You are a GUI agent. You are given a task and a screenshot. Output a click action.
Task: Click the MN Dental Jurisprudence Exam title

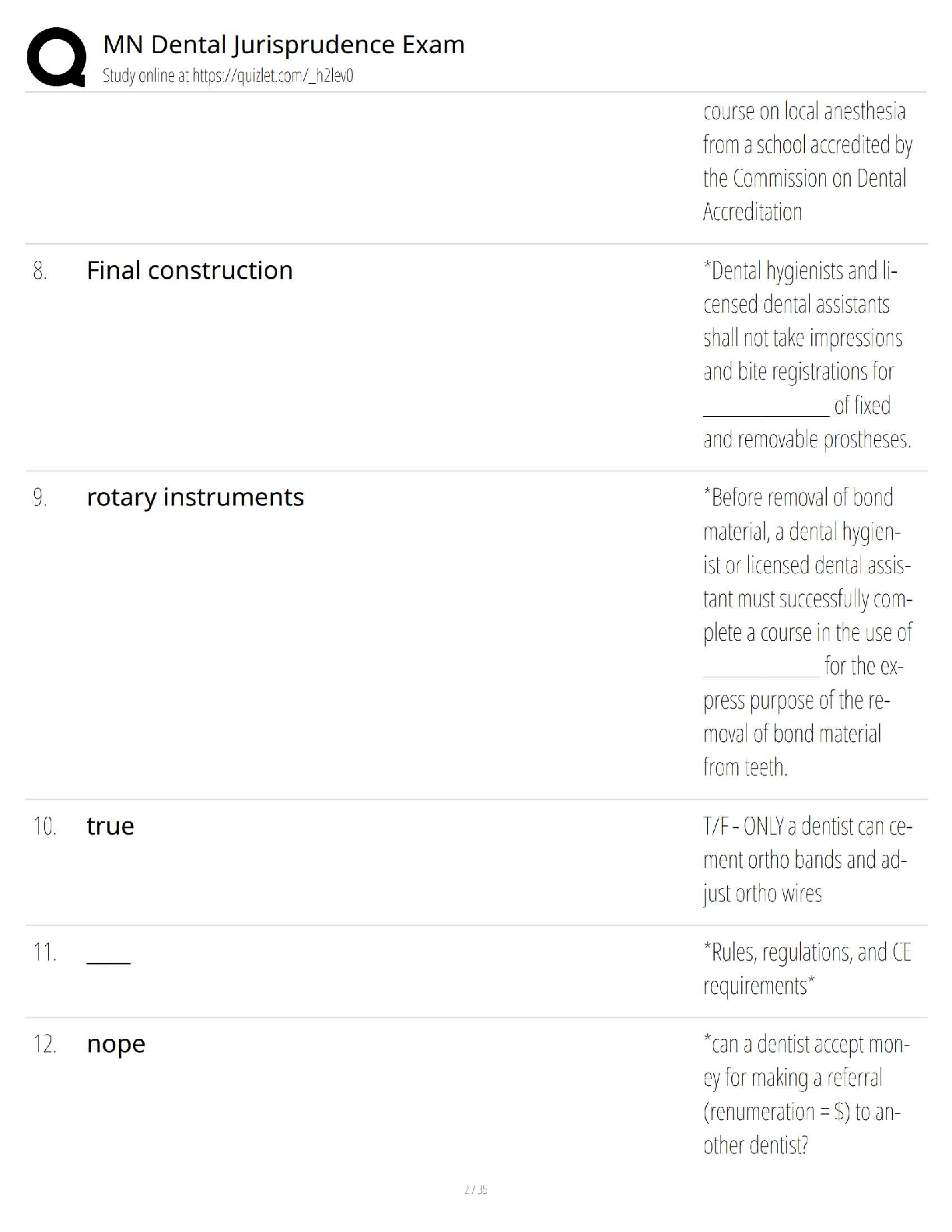click(x=283, y=45)
